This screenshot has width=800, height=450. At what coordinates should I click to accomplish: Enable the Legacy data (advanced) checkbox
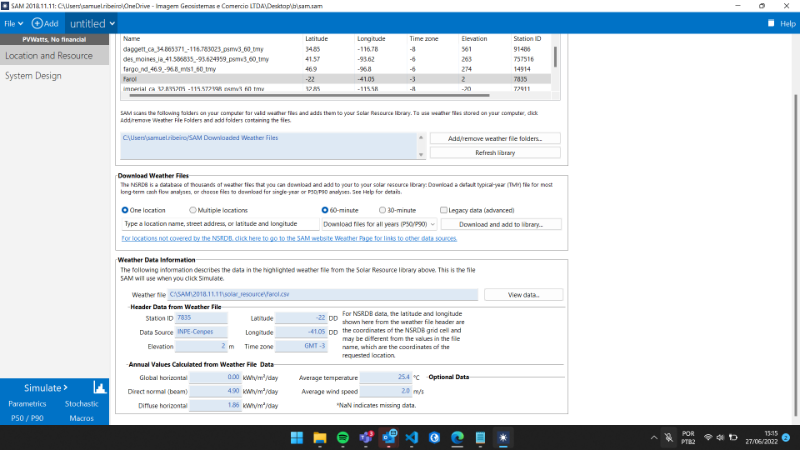(x=445, y=211)
